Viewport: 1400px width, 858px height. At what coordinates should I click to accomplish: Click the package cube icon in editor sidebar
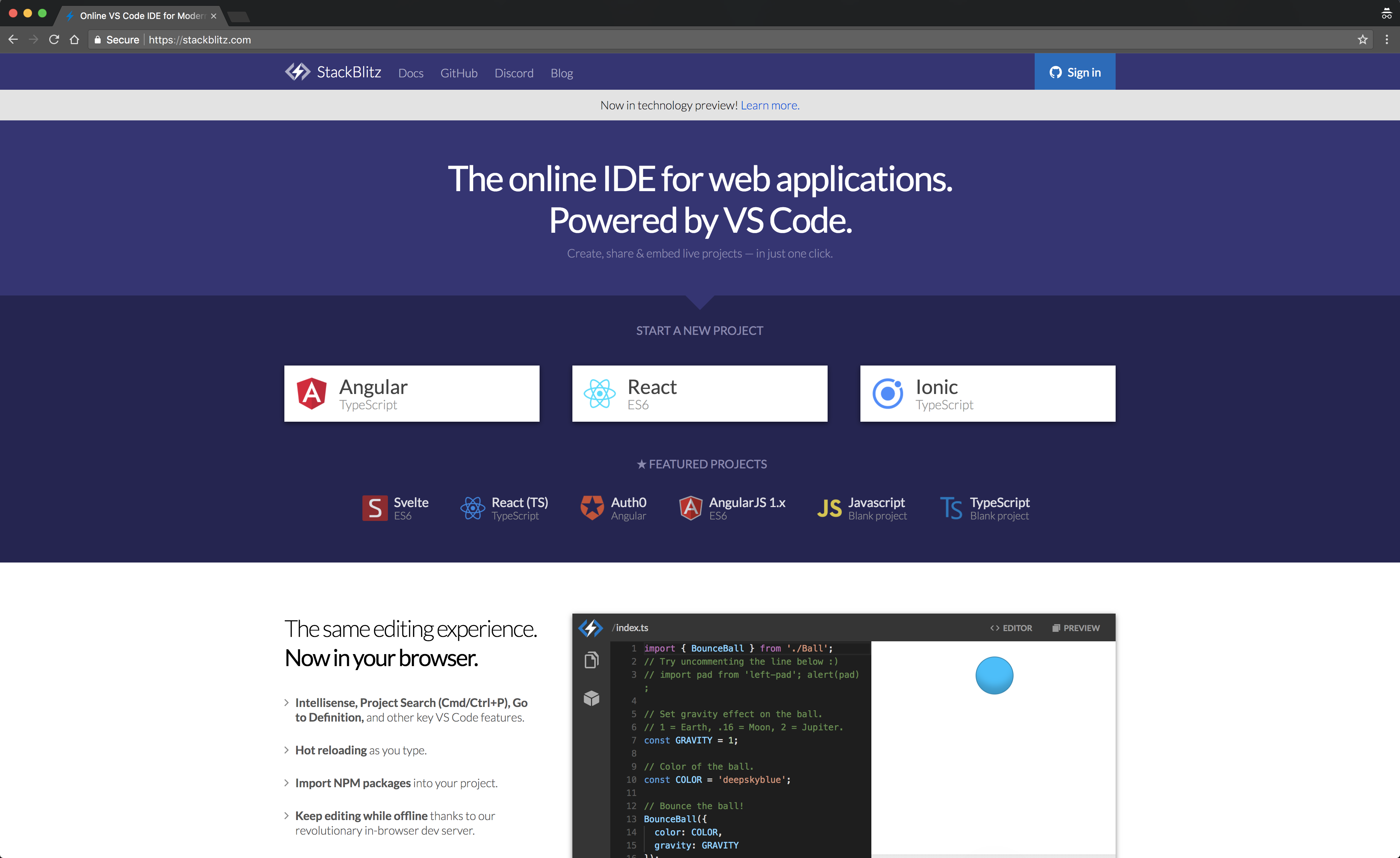point(591,697)
